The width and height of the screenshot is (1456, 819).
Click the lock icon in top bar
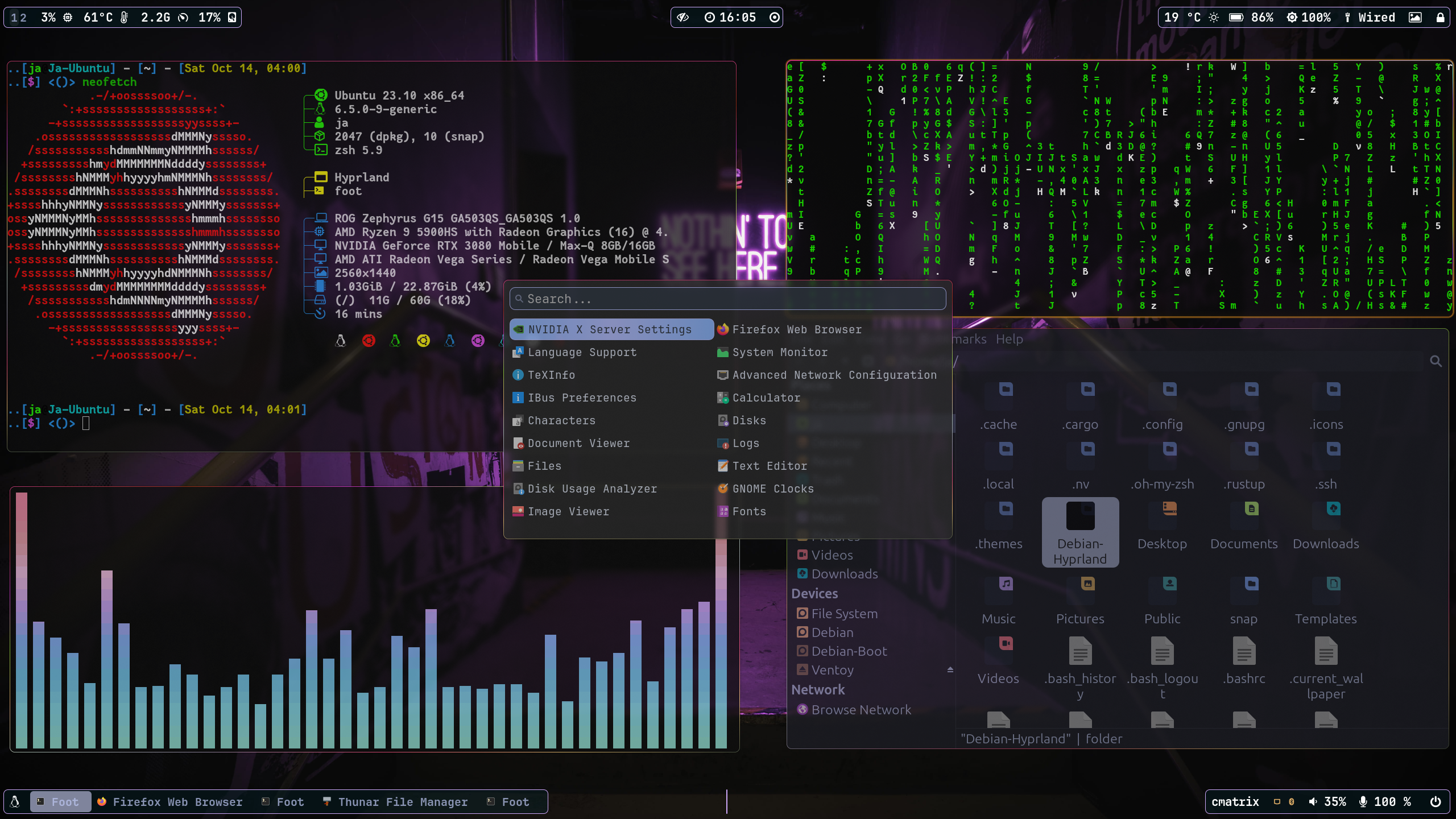coord(1440,17)
